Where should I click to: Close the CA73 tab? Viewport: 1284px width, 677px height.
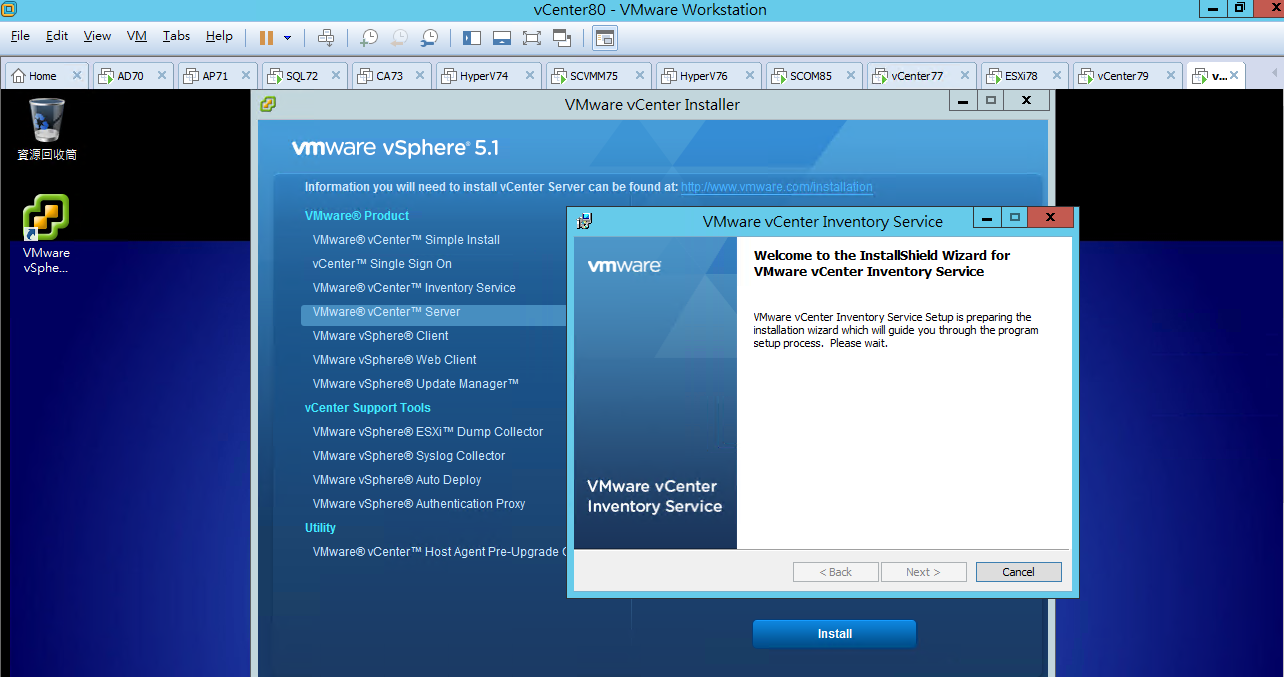[421, 76]
